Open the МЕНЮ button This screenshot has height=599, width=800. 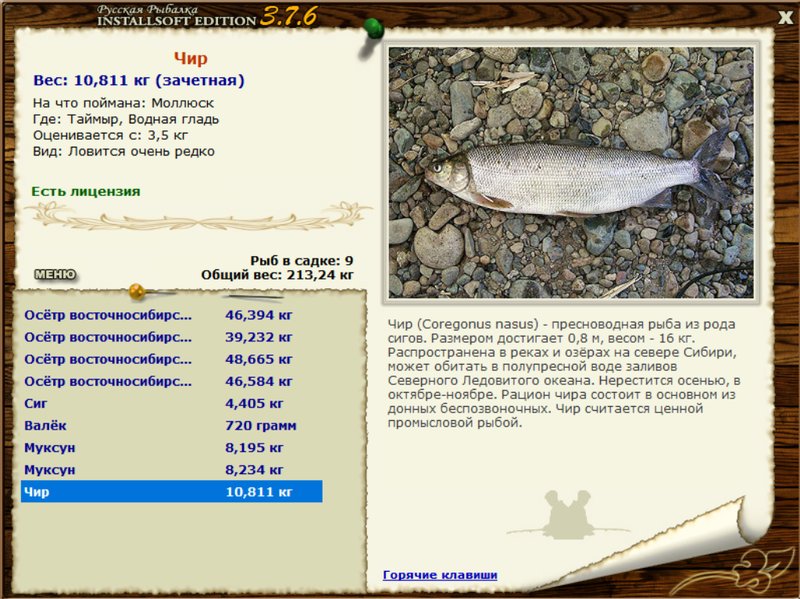point(55,274)
